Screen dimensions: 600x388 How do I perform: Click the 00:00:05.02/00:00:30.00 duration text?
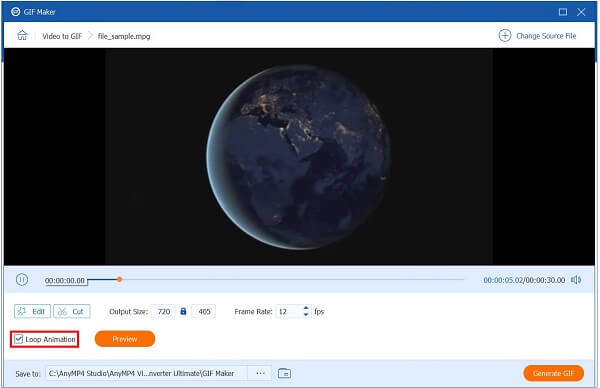click(x=524, y=280)
